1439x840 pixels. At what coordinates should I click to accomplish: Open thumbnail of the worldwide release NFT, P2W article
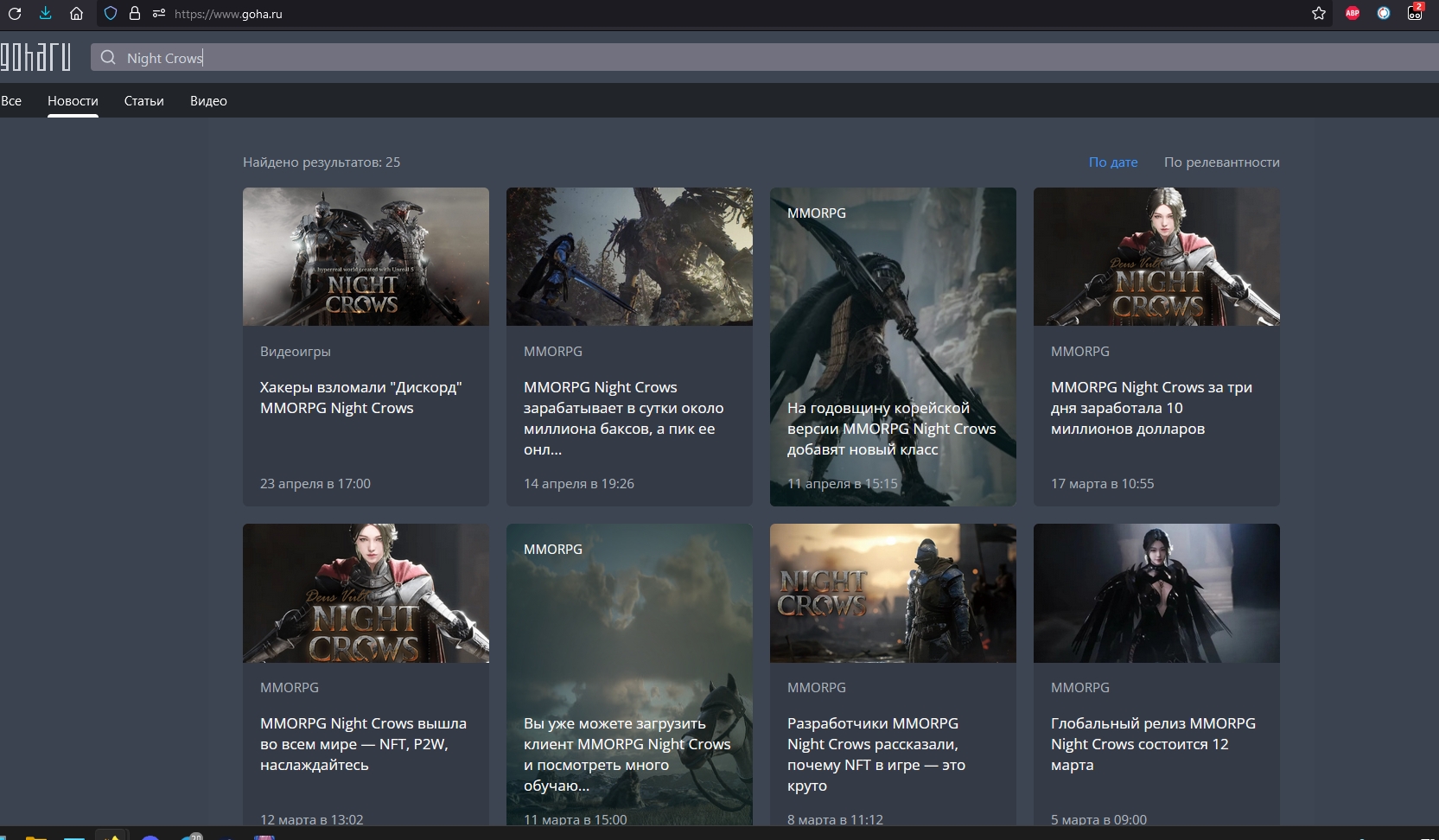(x=366, y=593)
